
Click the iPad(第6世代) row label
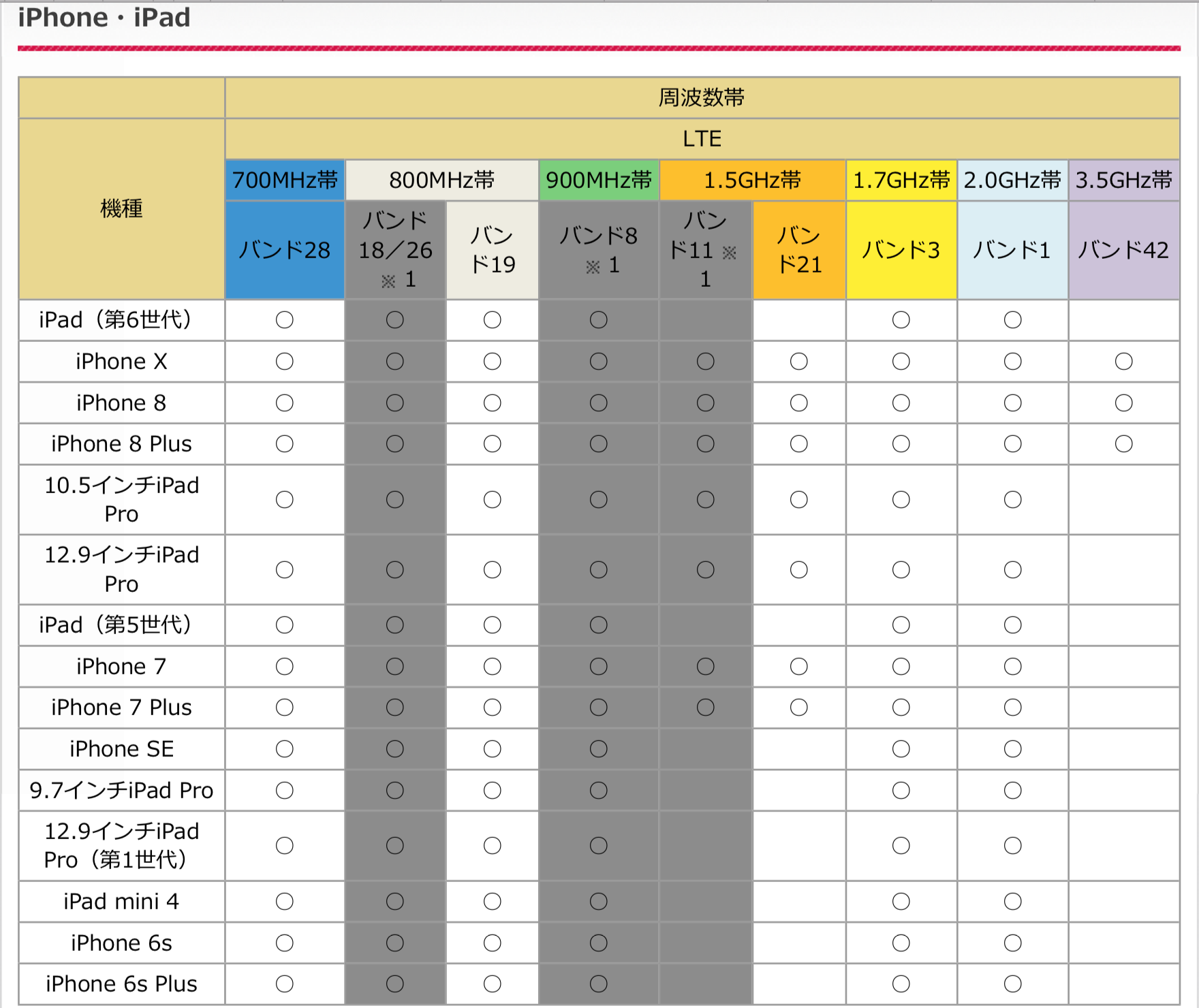click(122, 320)
